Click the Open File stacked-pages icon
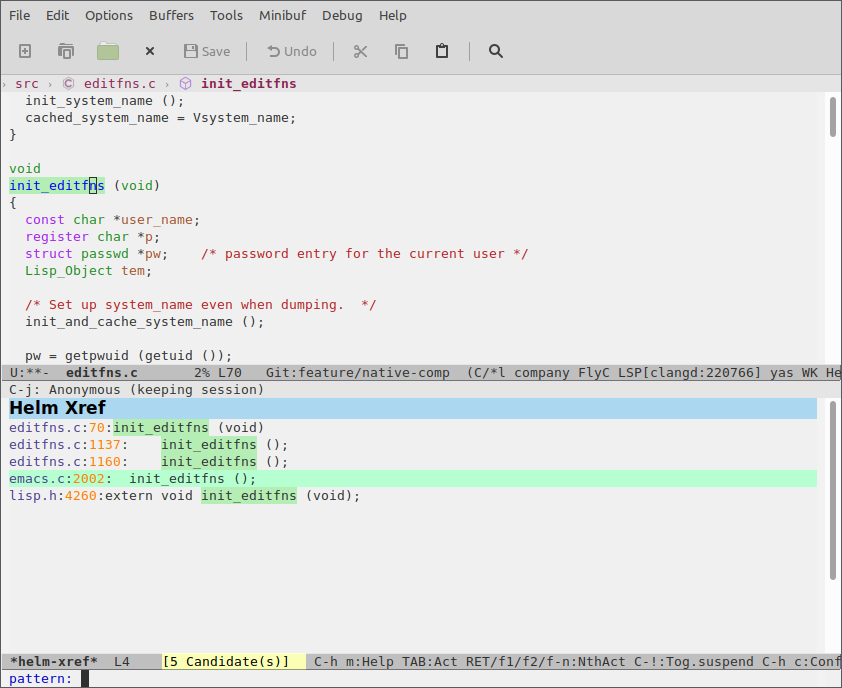842x688 pixels. [x=66, y=51]
